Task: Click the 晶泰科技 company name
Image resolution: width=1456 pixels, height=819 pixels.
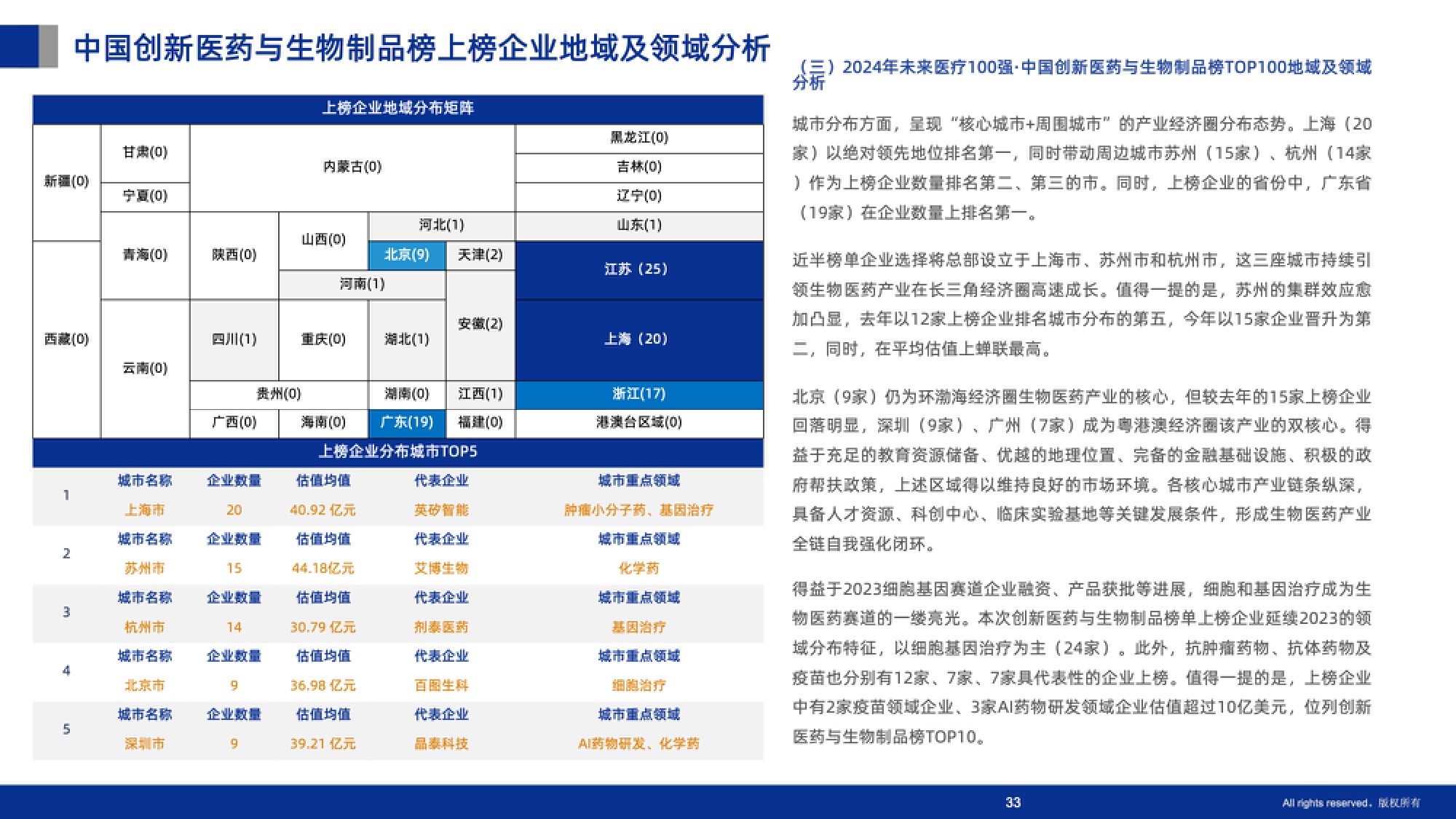Action: click(x=441, y=744)
